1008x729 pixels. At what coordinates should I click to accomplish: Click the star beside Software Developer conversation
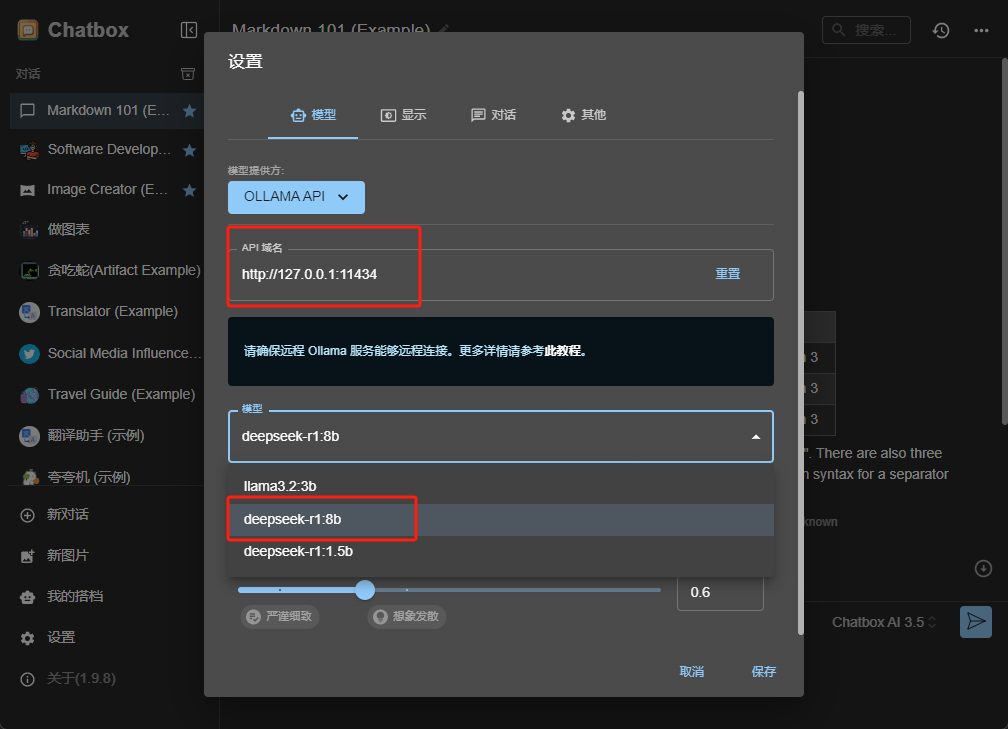189,150
